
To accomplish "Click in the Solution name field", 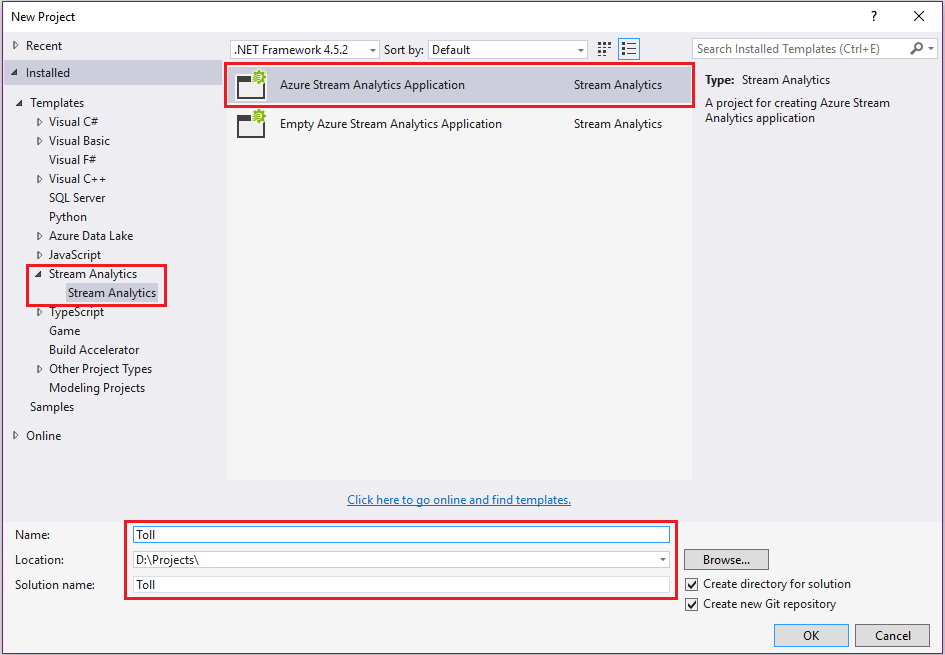I will [x=401, y=584].
